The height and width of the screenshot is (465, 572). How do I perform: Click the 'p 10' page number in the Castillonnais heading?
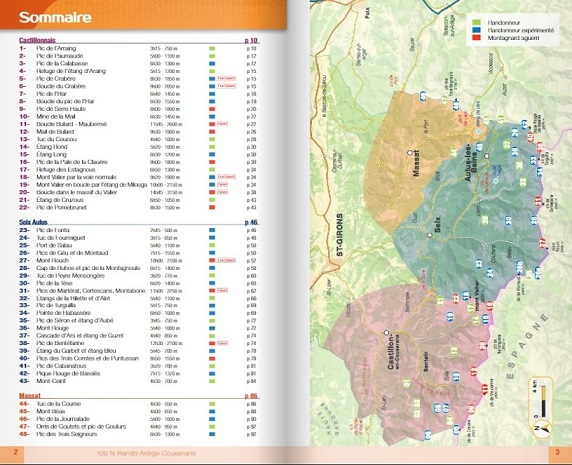pyautogui.click(x=251, y=40)
